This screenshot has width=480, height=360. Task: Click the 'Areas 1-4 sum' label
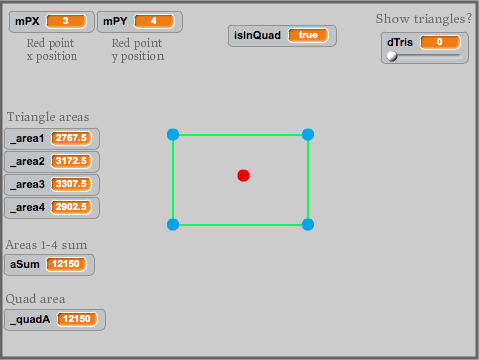tap(46, 245)
